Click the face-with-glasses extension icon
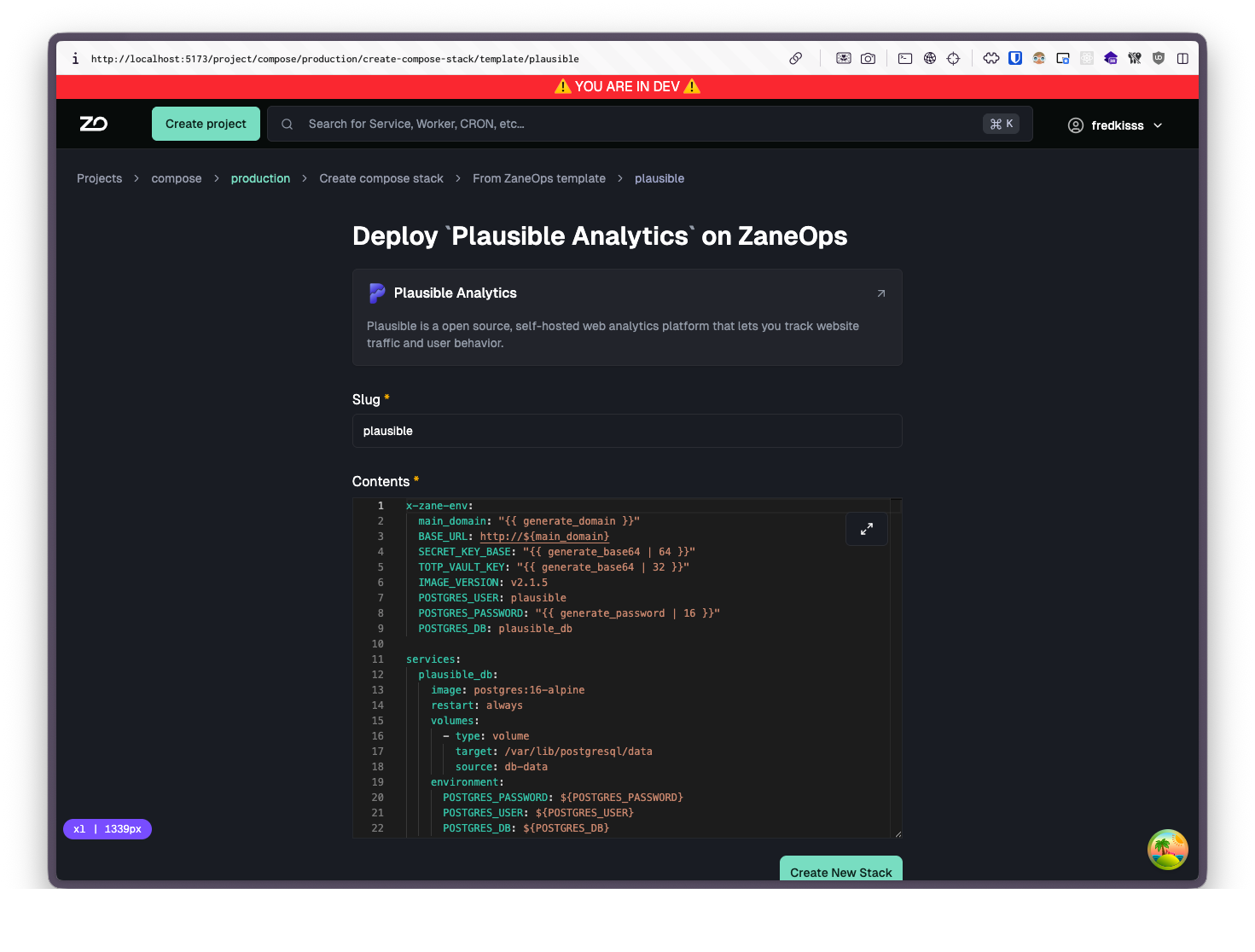 click(1039, 58)
